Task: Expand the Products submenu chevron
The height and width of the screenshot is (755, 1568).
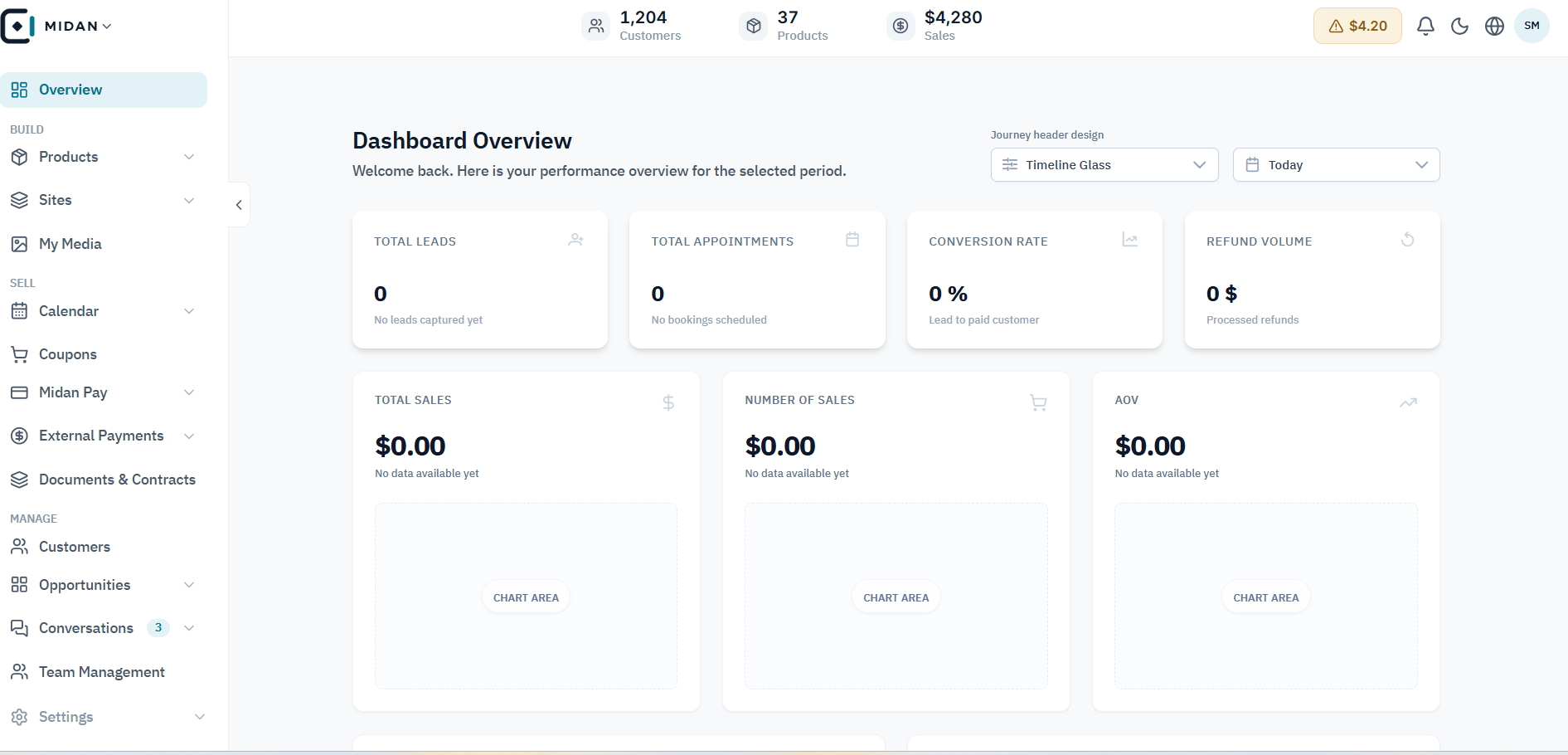Action: pyautogui.click(x=189, y=157)
